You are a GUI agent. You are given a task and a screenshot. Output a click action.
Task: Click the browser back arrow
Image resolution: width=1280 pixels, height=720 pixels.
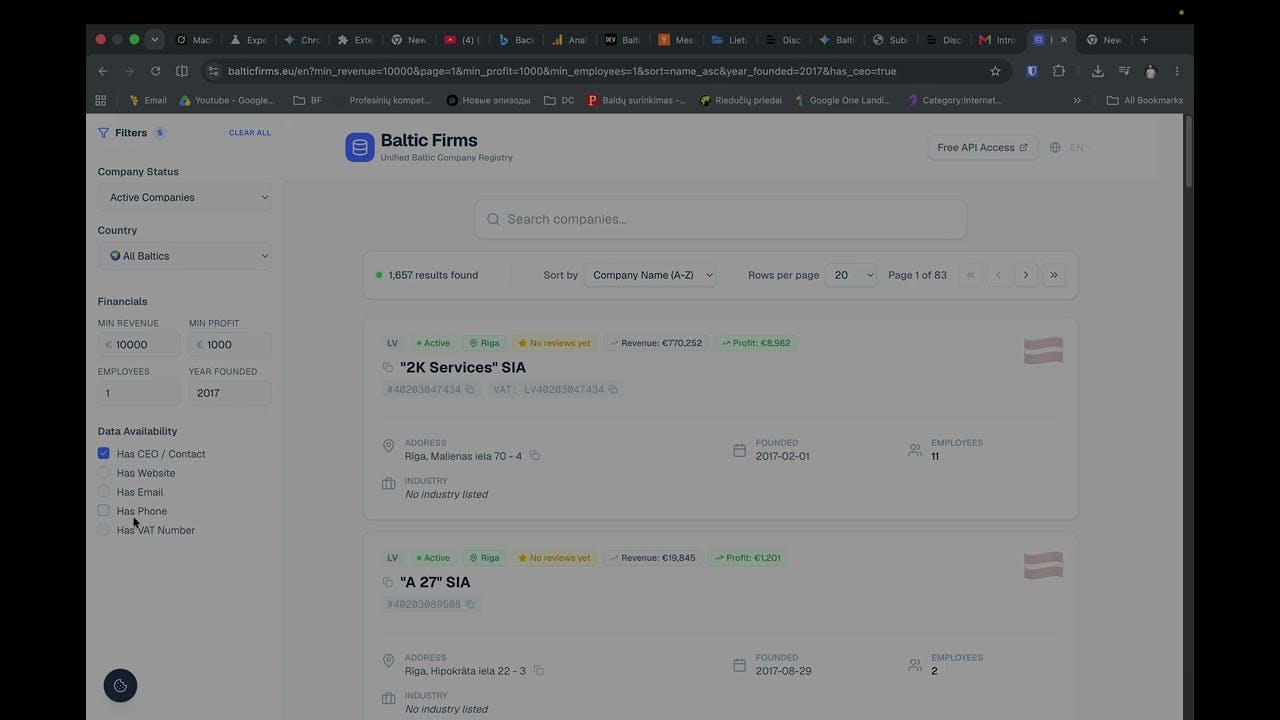coord(102,71)
